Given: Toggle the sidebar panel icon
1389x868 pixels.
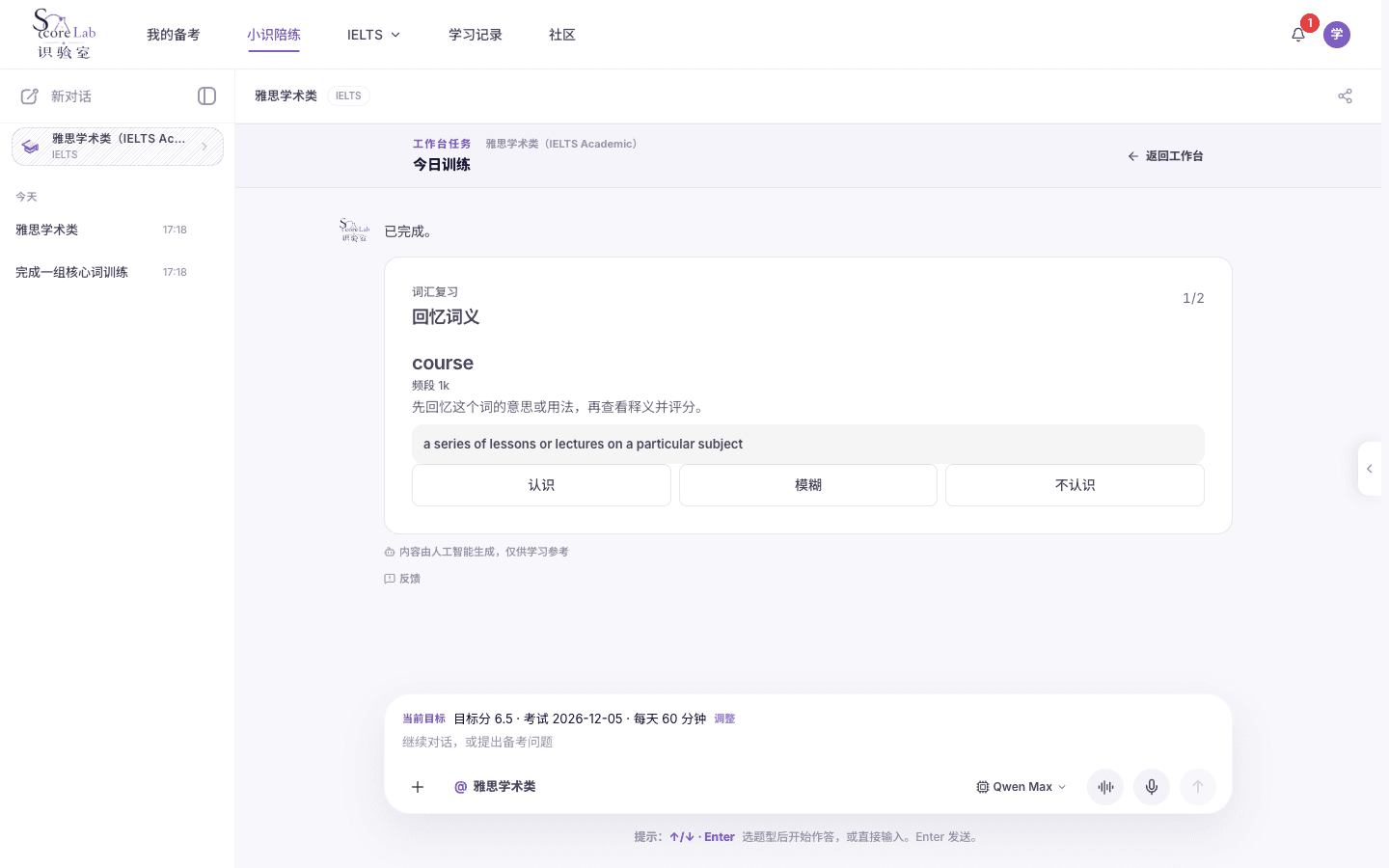Looking at the screenshot, I should tap(206, 95).
